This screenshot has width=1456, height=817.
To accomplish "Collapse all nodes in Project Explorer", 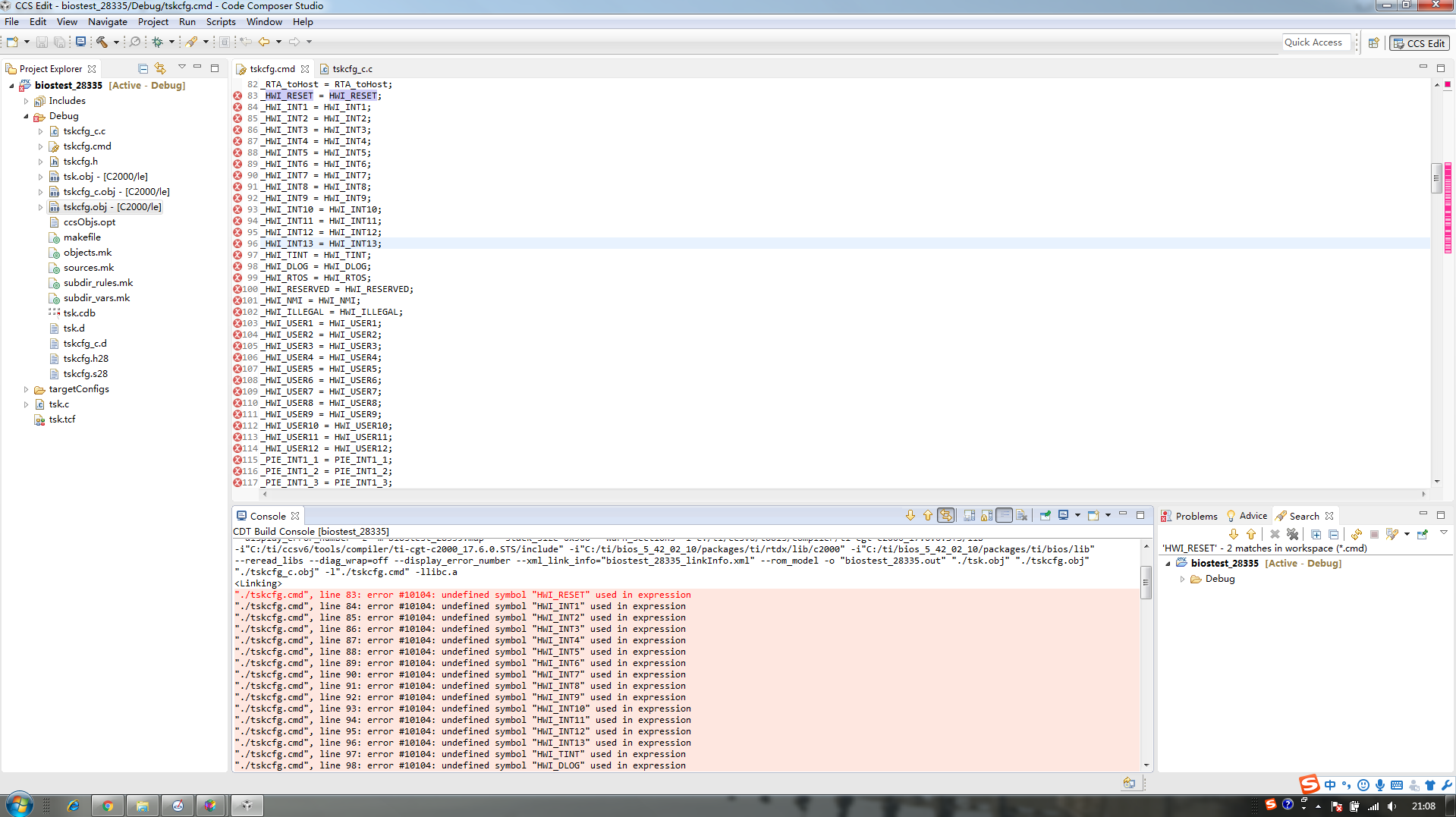I will point(143,68).
